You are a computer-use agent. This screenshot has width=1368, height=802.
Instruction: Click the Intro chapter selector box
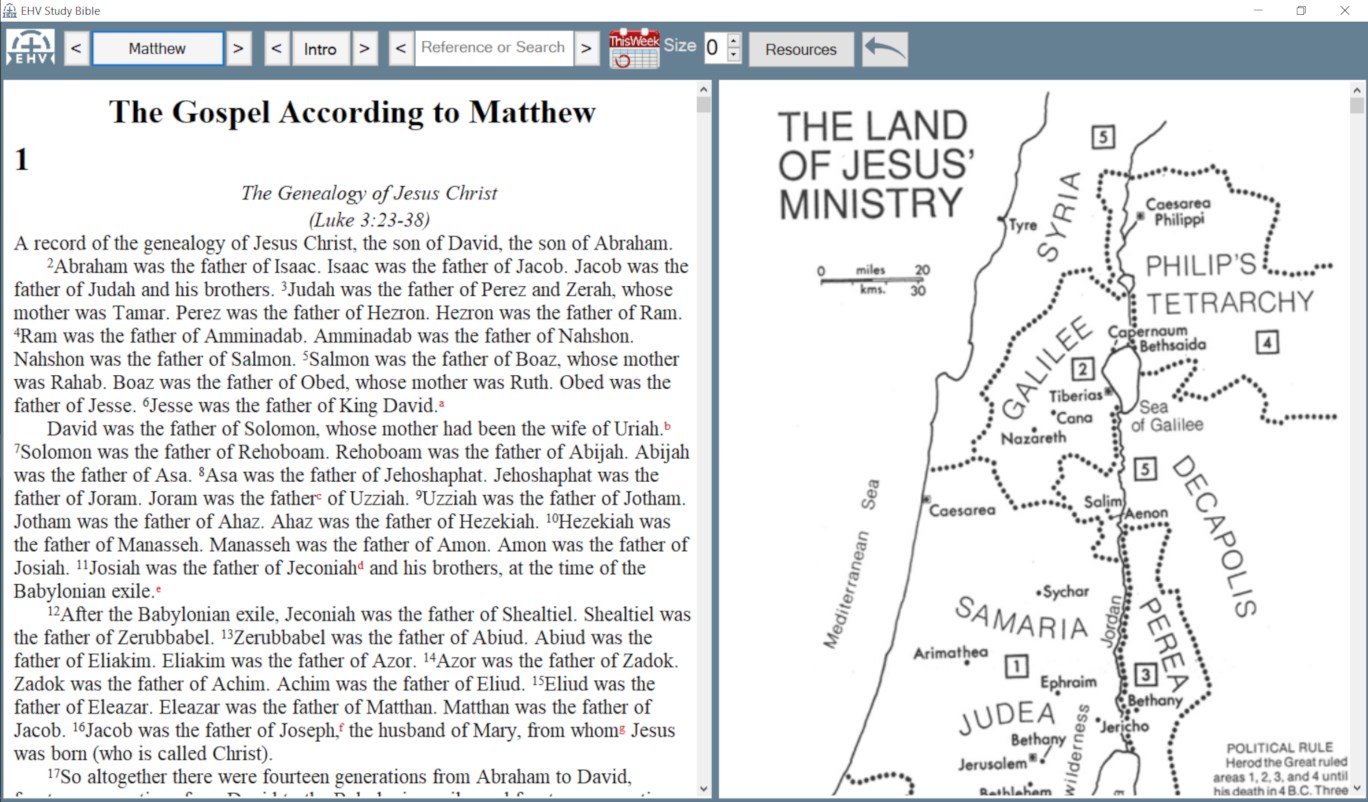click(321, 47)
